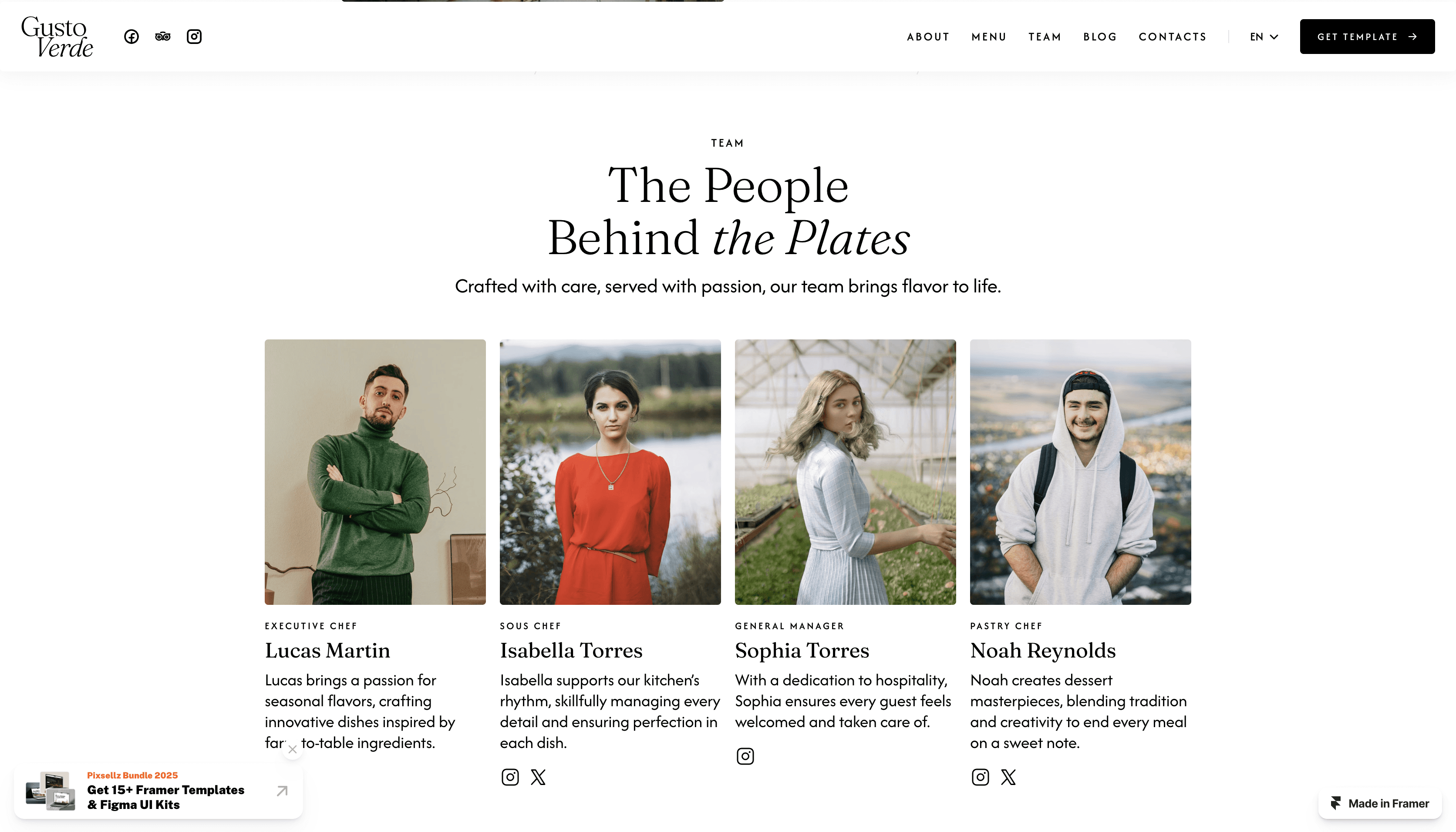Dismiss the Pixsellz Bundle promo popup
Viewport: 1456px width, 832px height.
tap(292, 749)
